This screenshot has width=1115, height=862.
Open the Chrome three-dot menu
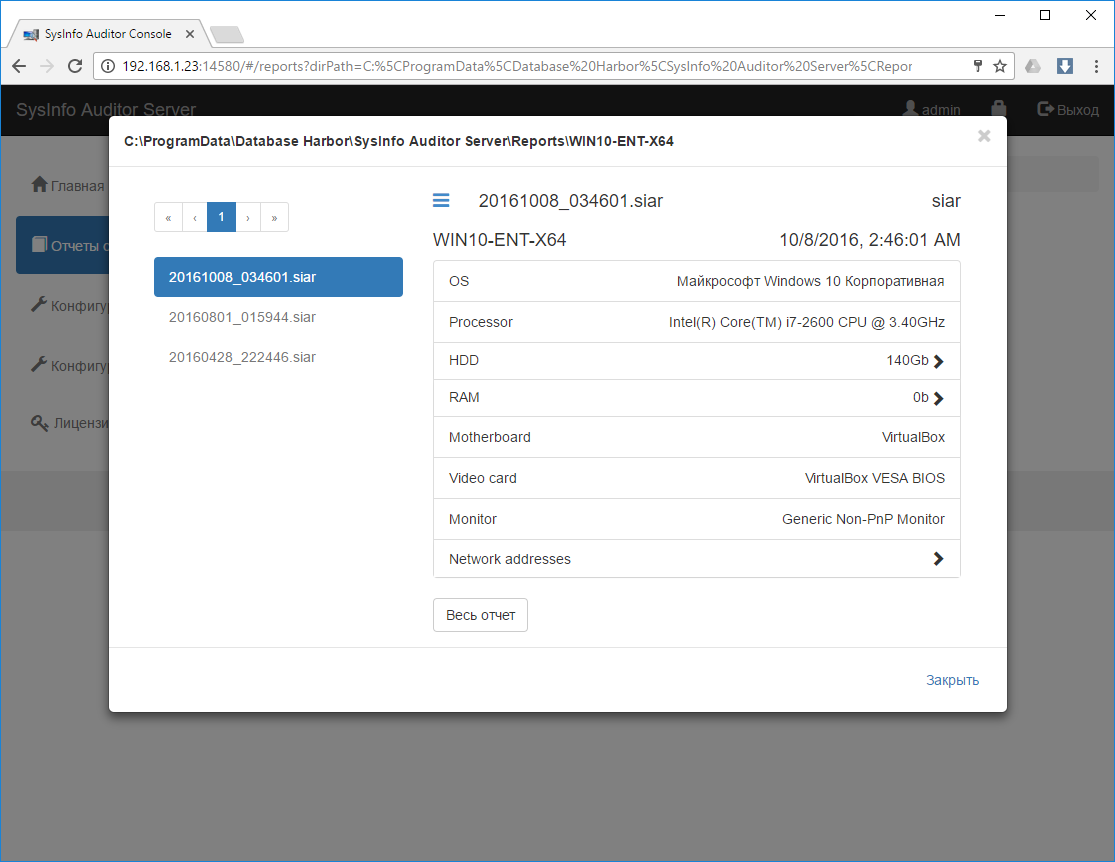pos(1097,66)
